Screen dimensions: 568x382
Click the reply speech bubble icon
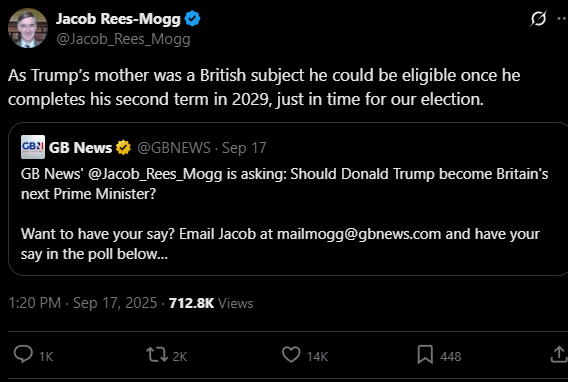coord(23,354)
